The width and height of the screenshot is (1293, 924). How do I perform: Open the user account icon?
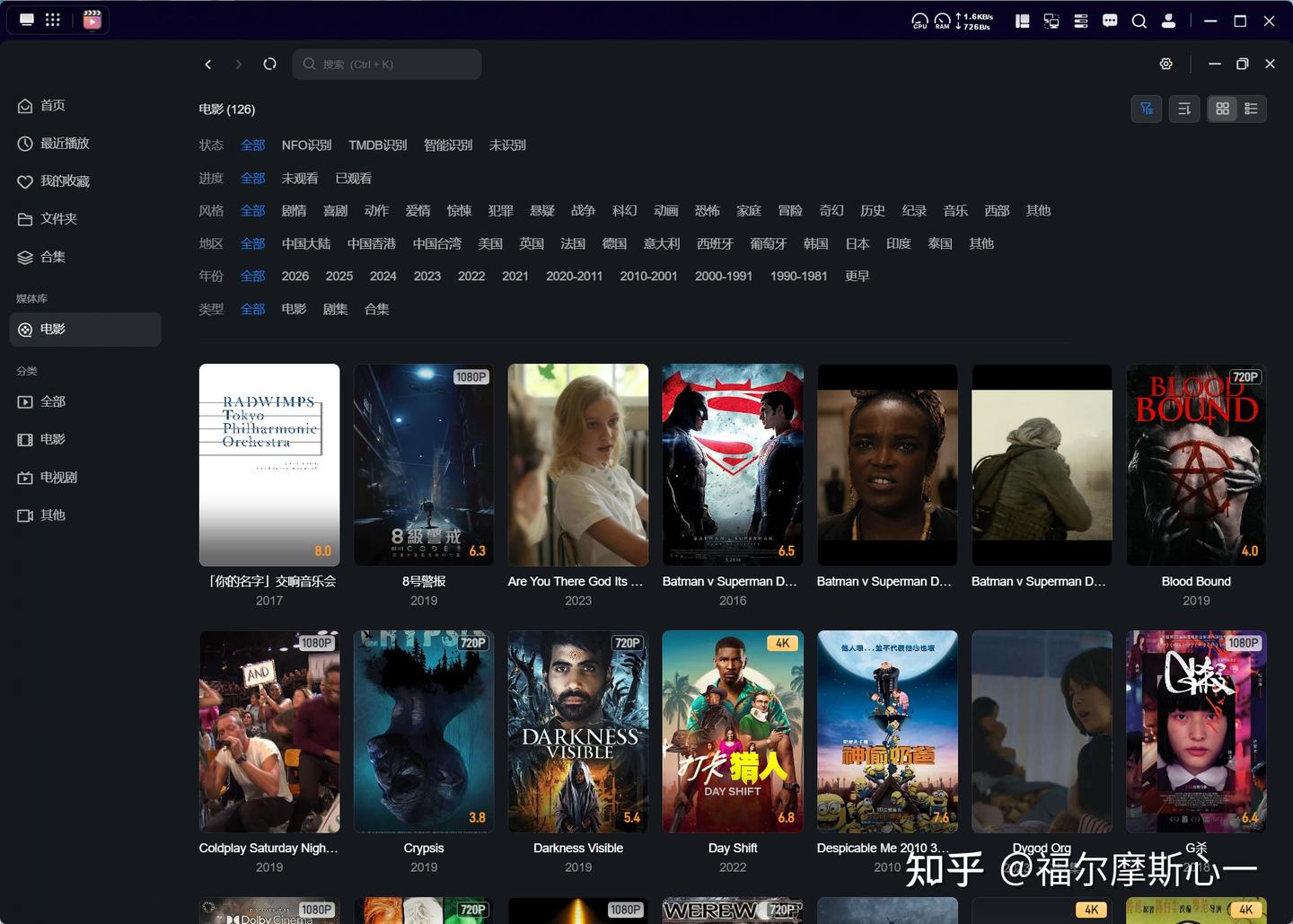pos(1168,21)
